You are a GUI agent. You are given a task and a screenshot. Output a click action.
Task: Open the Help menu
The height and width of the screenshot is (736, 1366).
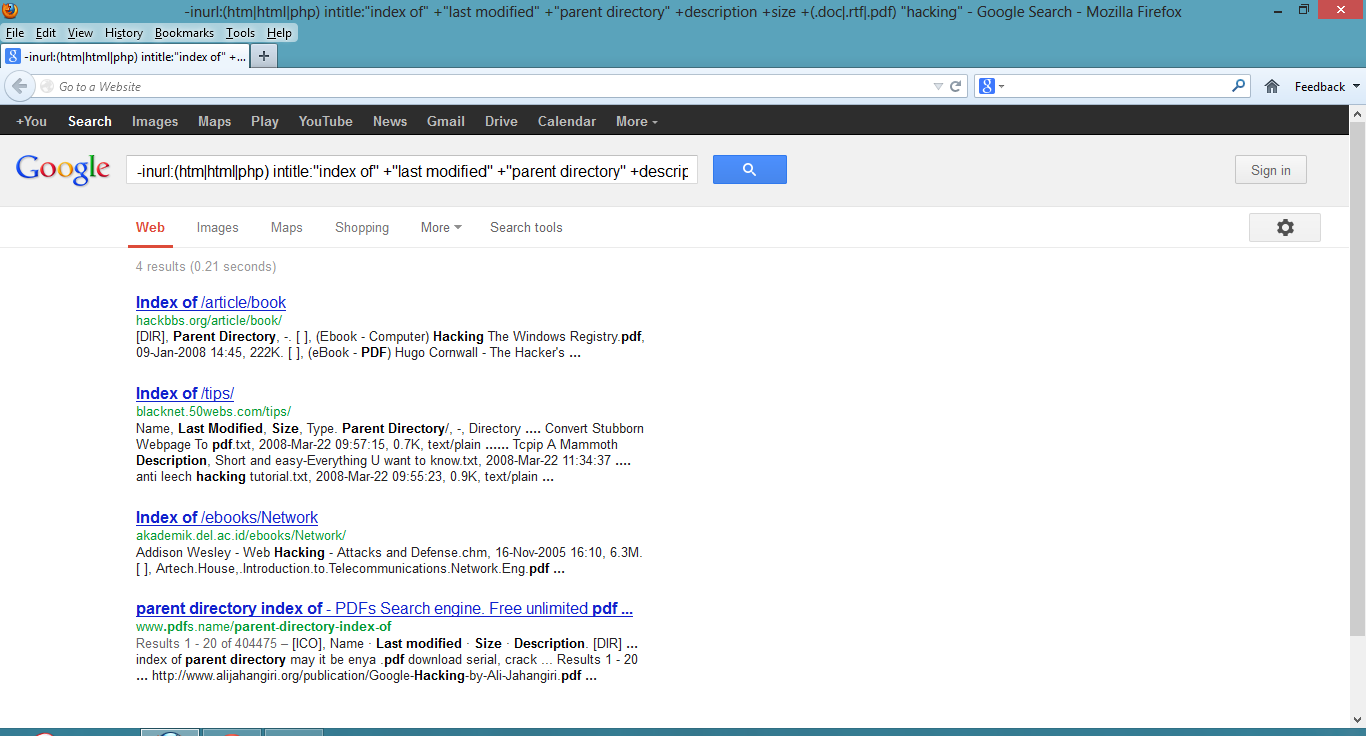pos(279,33)
